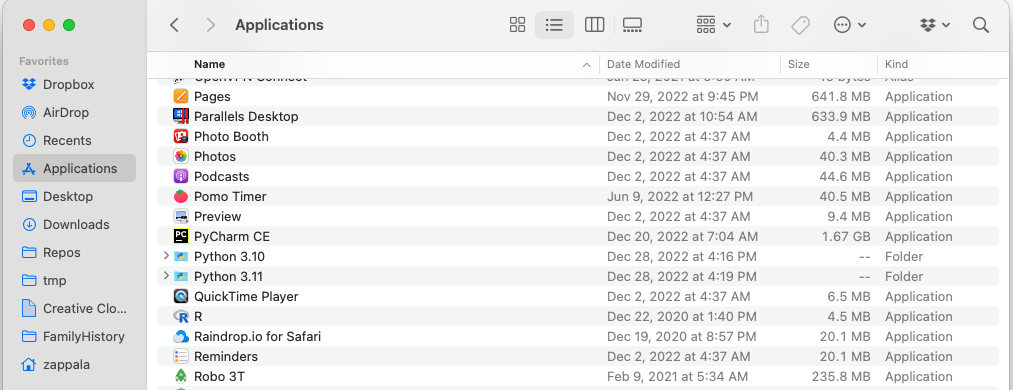Expand the Python 3.11 folder
The width and height of the screenshot is (1013, 390).
(166, 276)
